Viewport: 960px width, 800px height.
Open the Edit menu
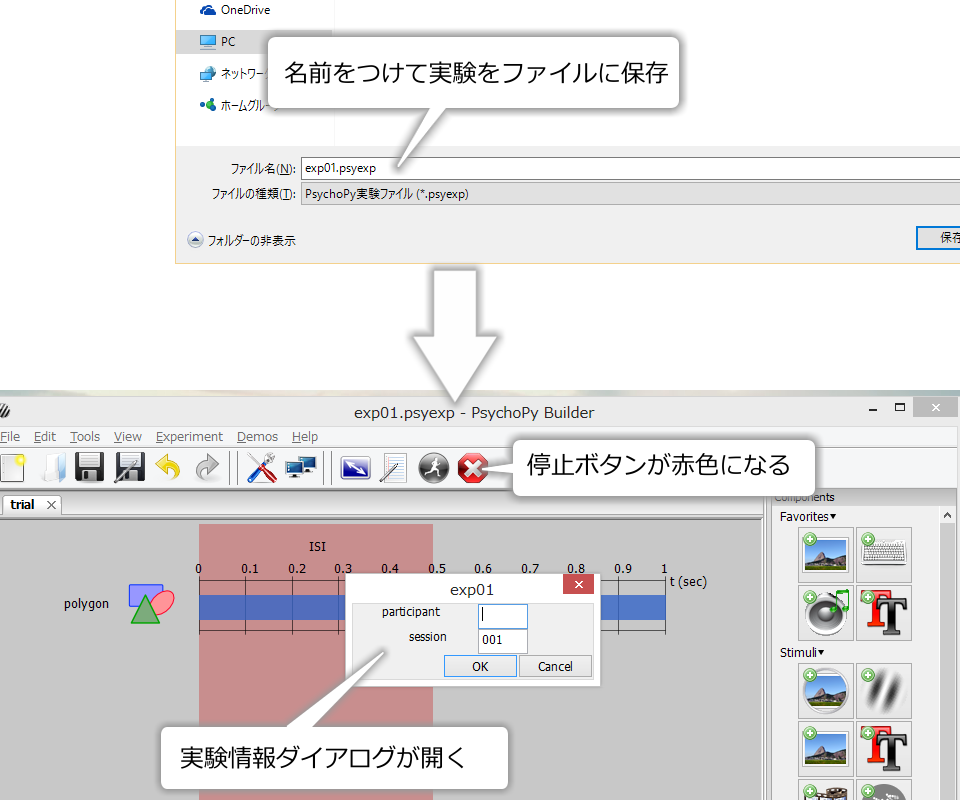coord(45,436)
